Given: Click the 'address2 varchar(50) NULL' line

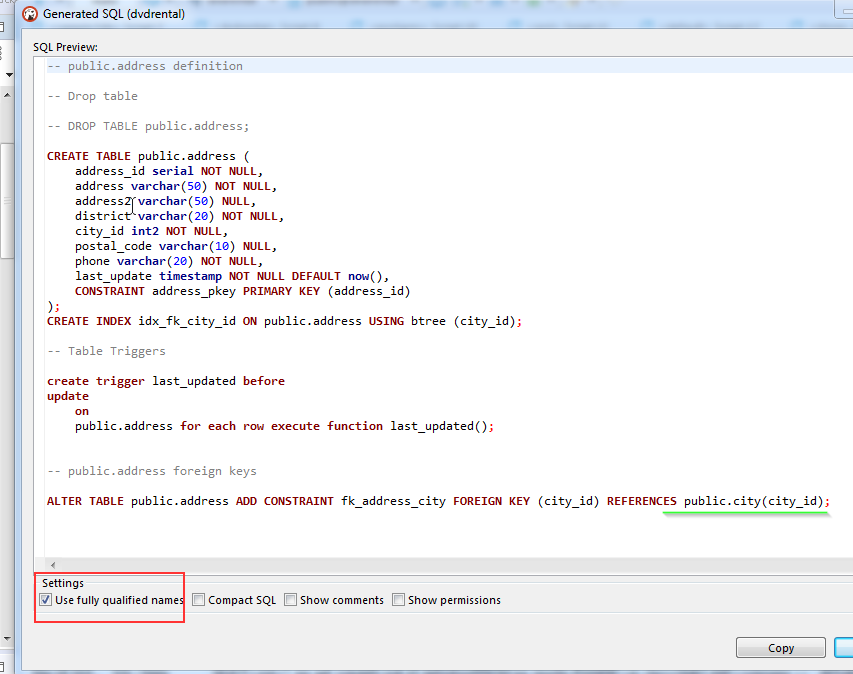Looking at the screenshot, I should point(165,201).
